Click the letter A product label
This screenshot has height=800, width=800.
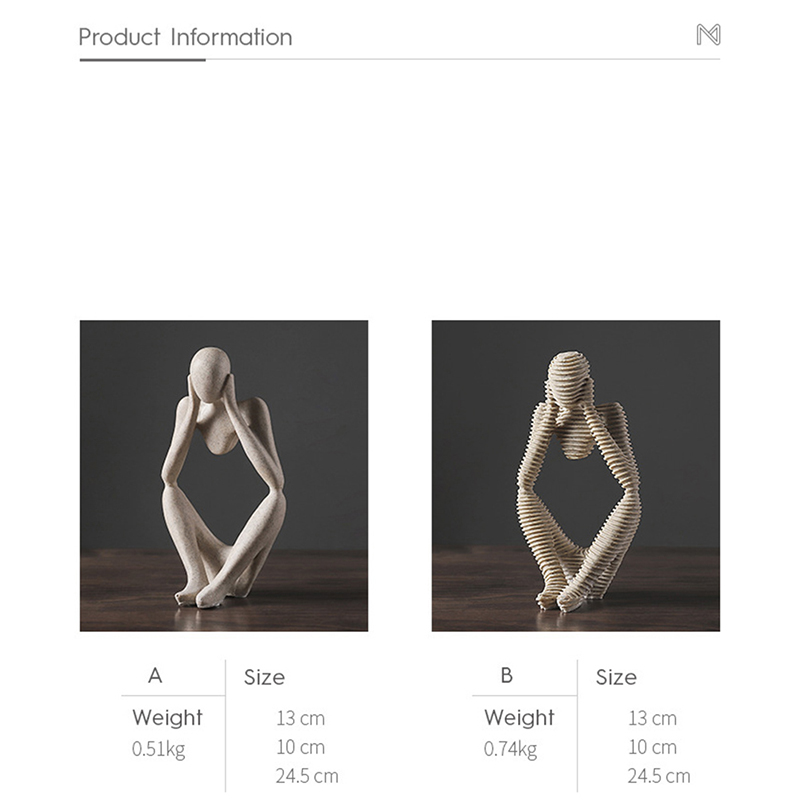155,676
